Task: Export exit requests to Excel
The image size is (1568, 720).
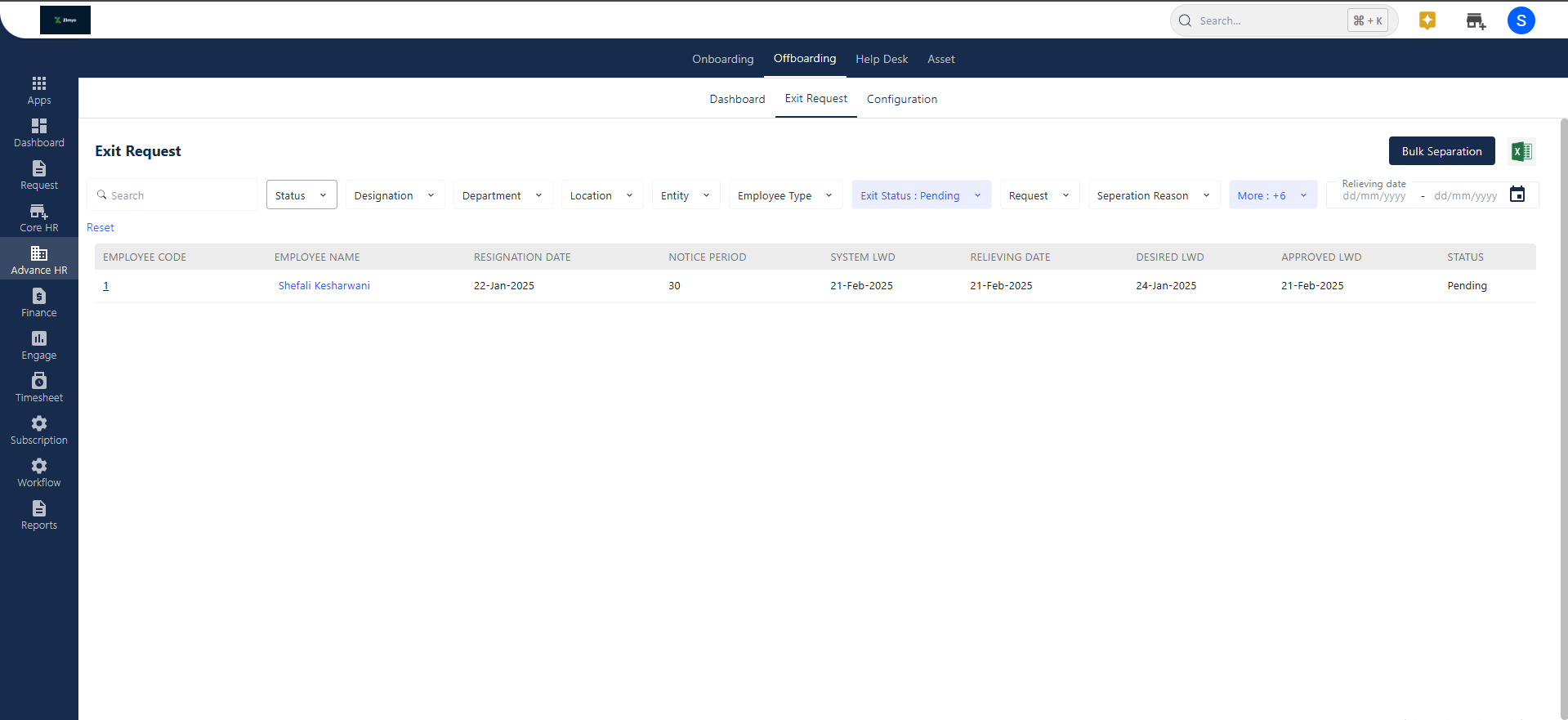Action: pyautogui.click(x=1521, y=151)
